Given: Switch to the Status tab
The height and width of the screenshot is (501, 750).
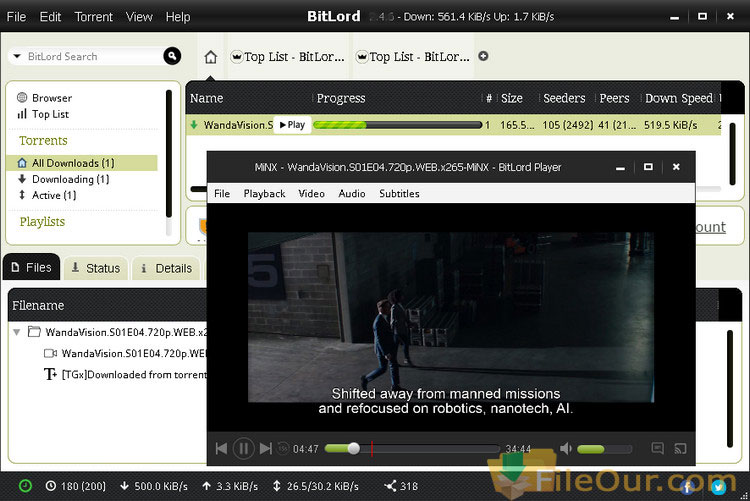Looking at the screenshot, I should (96, 268).
